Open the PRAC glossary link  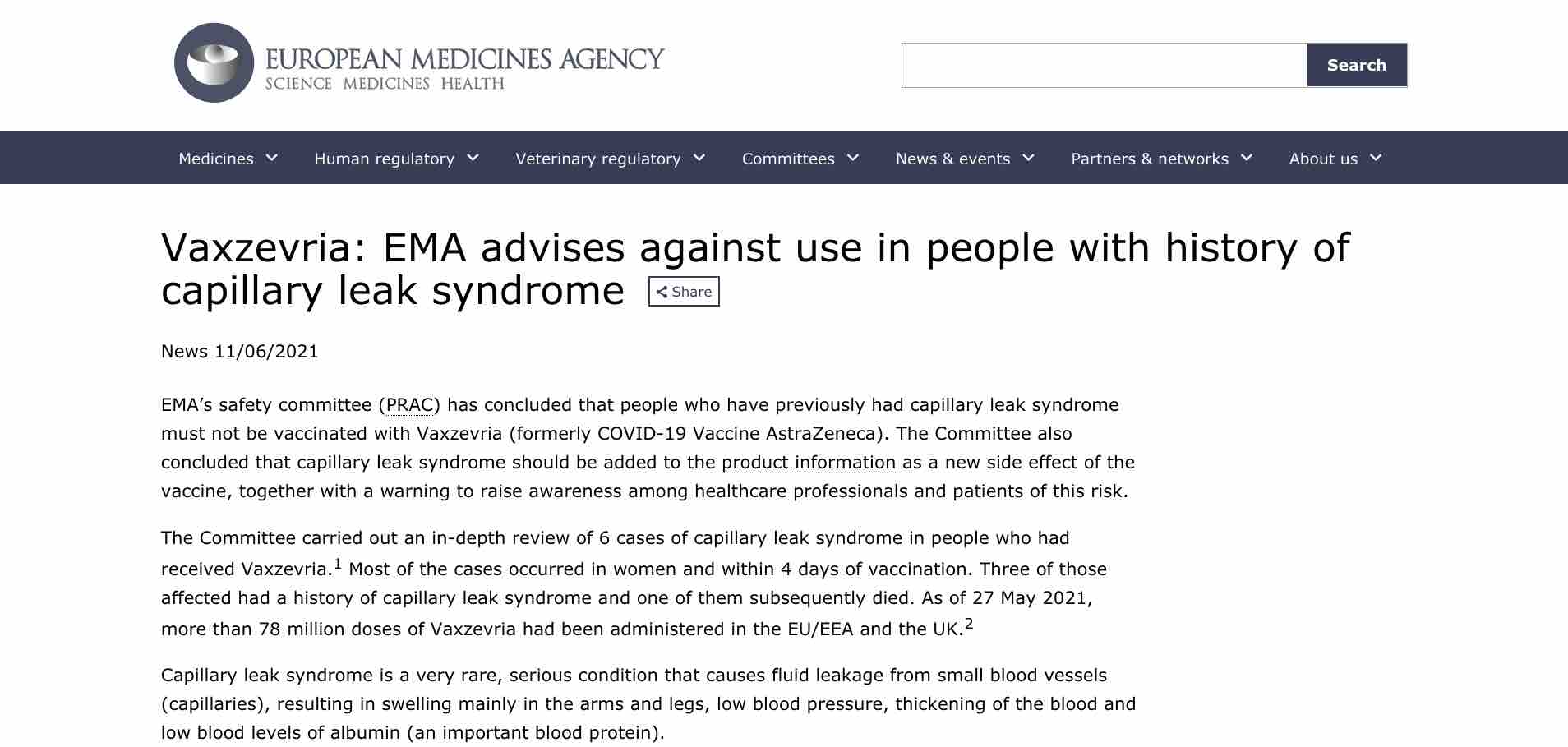[x=409, y=405]
